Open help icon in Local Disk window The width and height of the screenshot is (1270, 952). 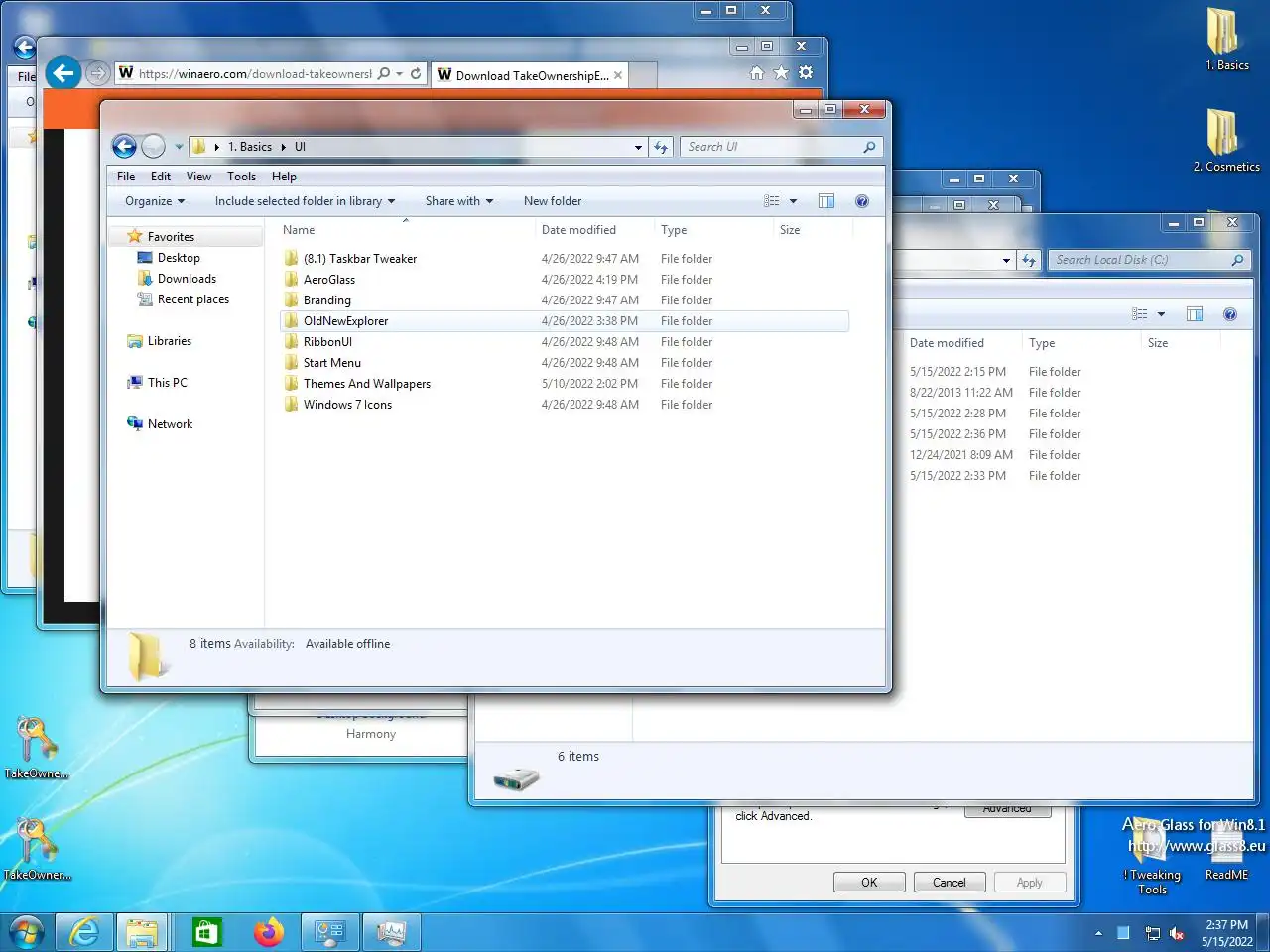pos(1230,314)
